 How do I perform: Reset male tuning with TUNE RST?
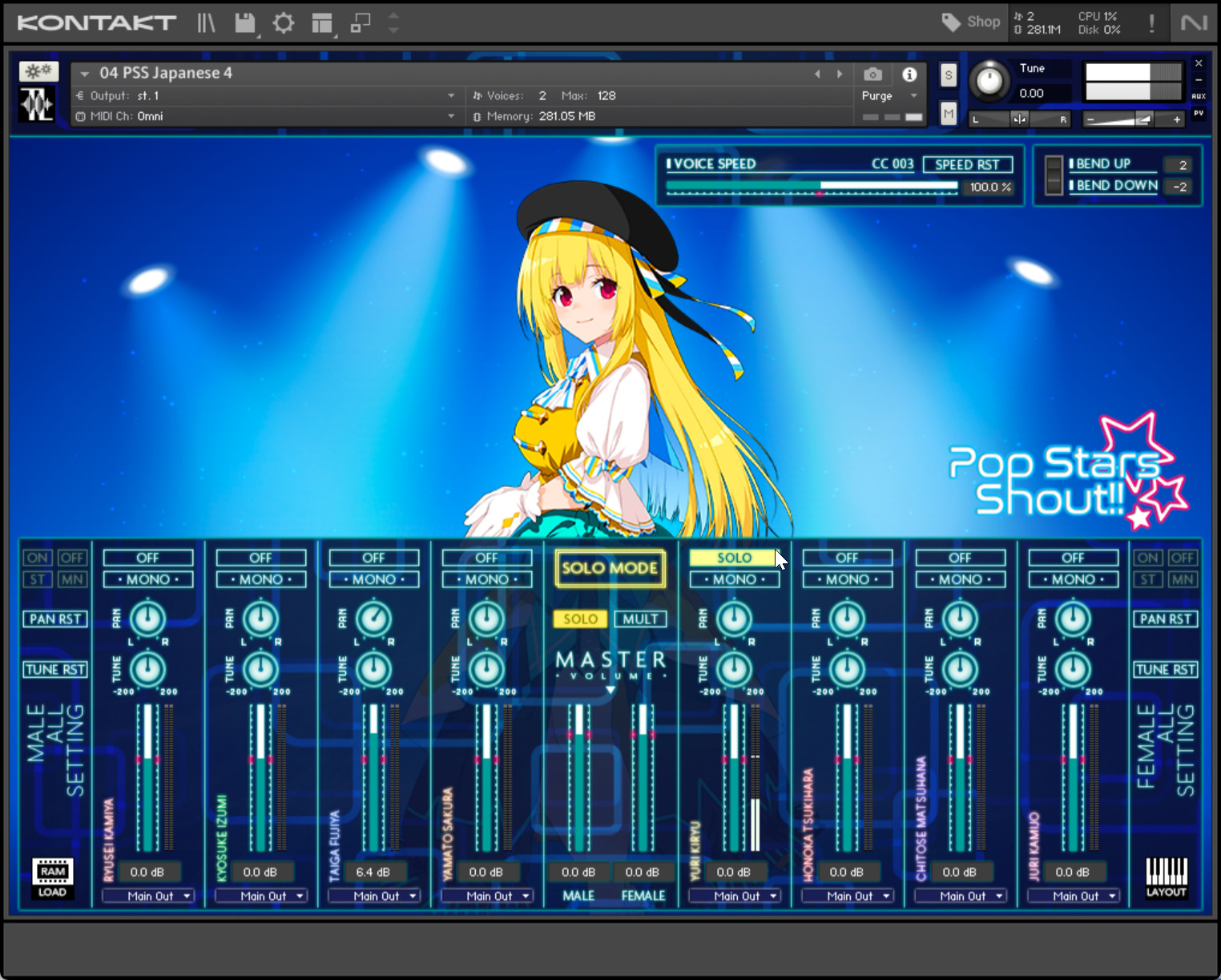pyautogui.click(x=54, y=670)
